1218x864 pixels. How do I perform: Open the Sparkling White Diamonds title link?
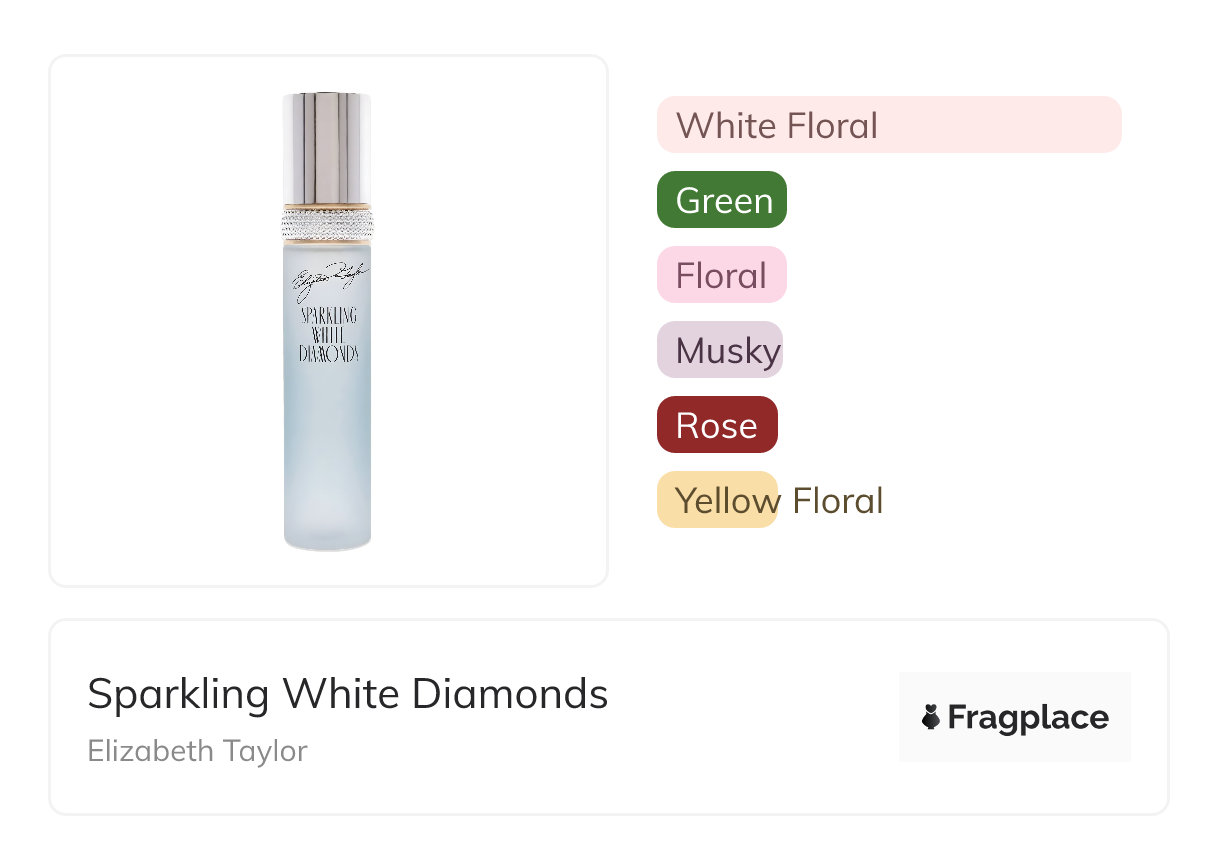coord(347,694)
